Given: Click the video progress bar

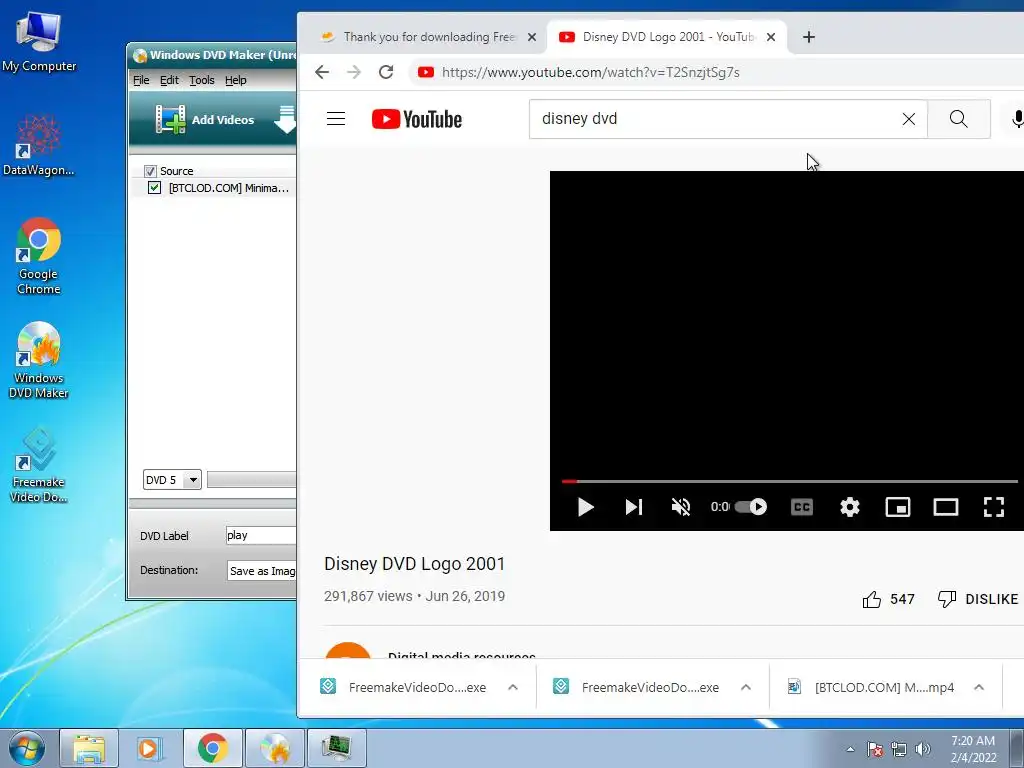Looking at the screenshot, I should point(790,481).
